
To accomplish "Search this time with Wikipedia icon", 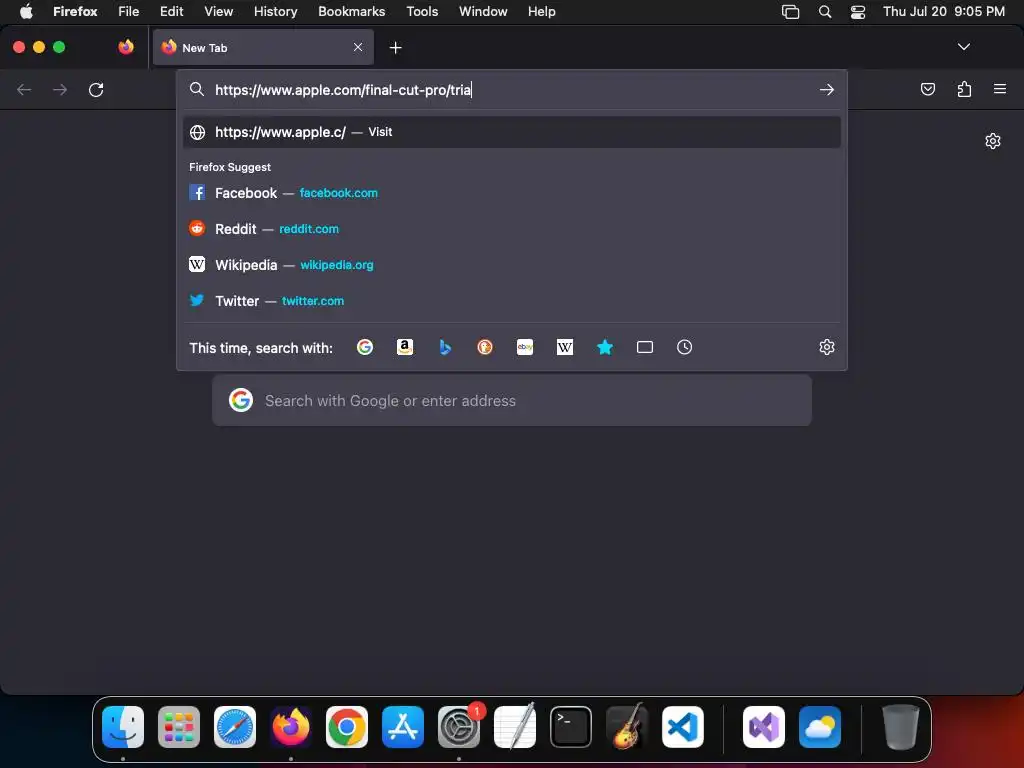I will tap(565, 347).
